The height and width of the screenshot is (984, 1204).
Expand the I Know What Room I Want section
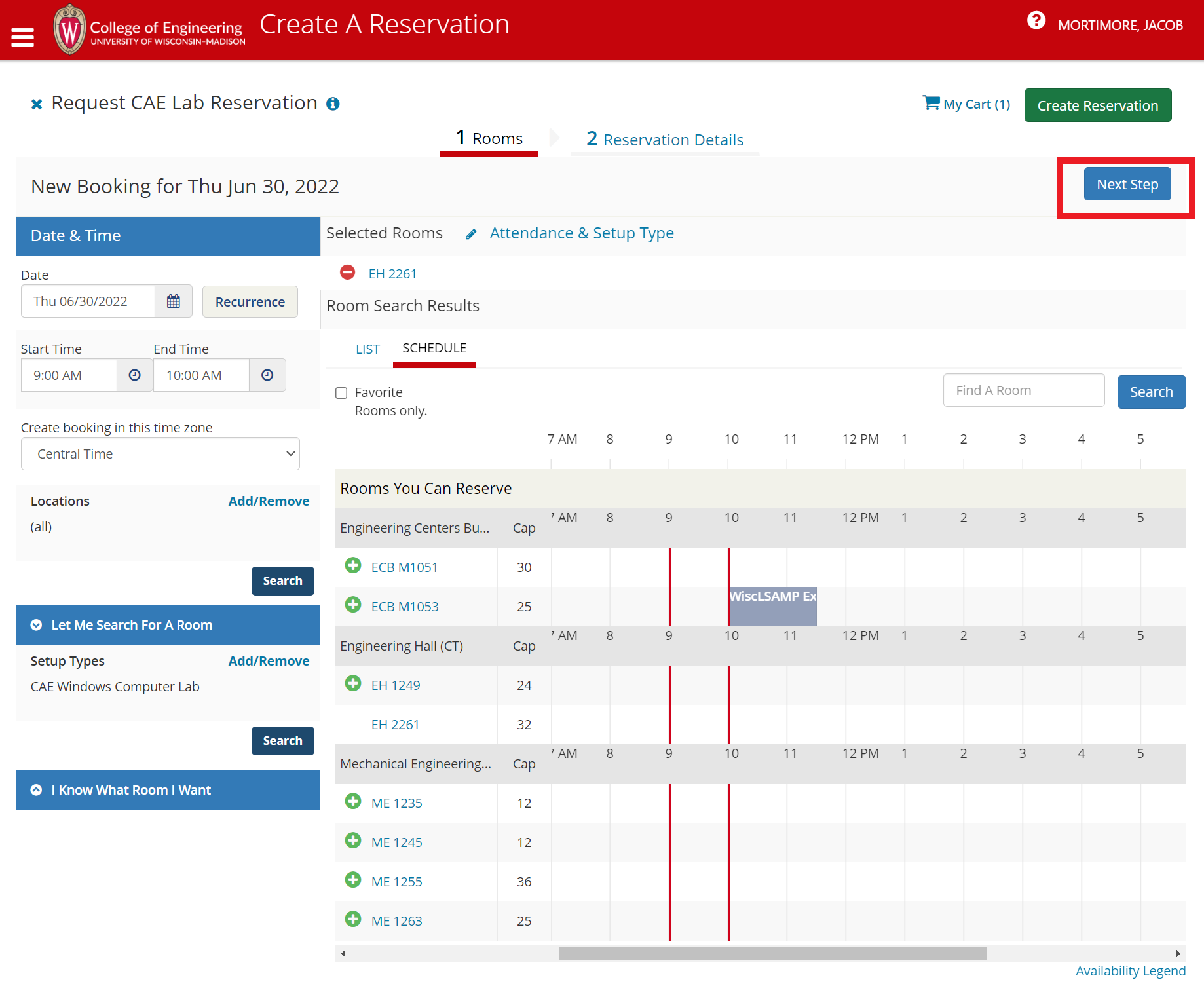point(168,790)
